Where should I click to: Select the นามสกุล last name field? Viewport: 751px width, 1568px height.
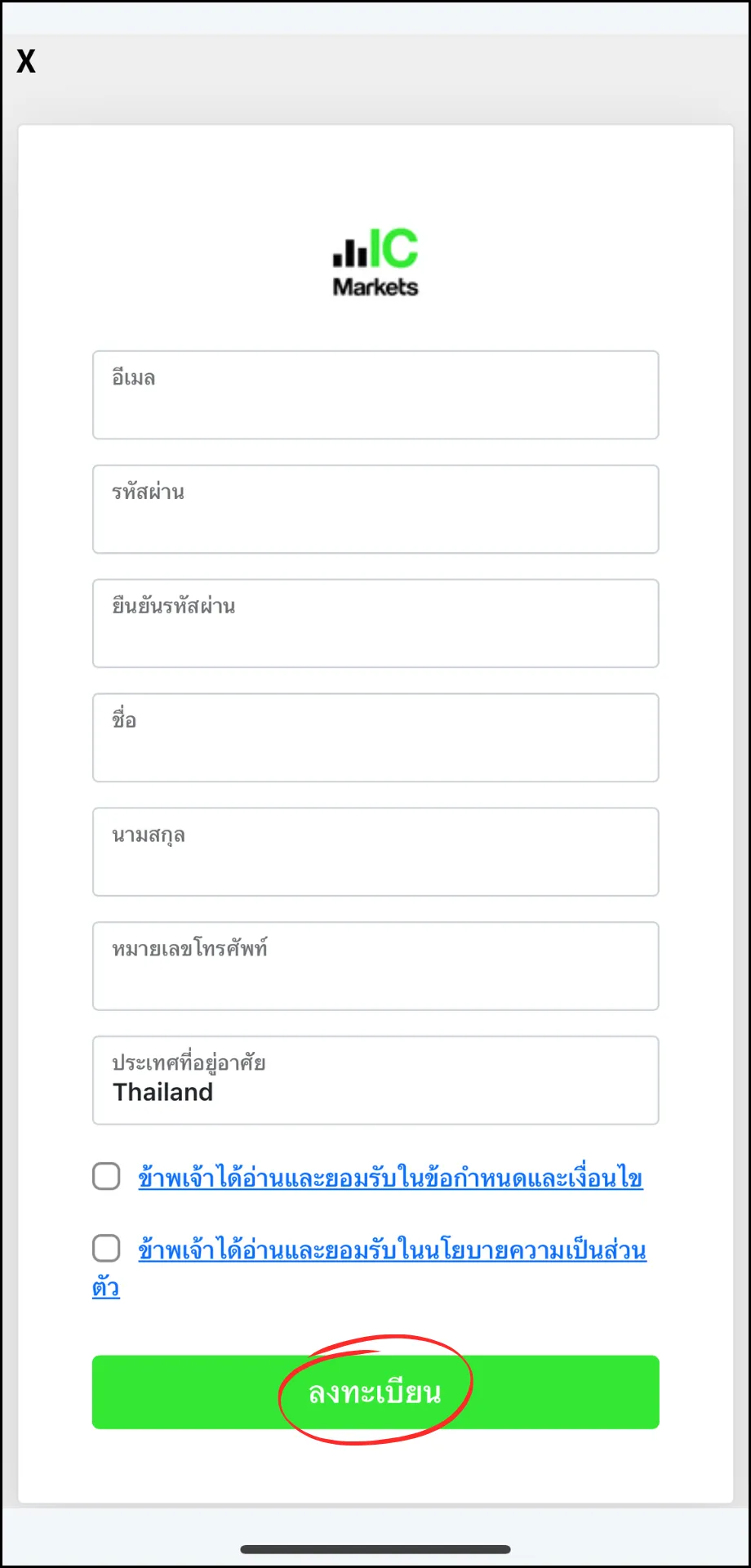coord(375,853)
